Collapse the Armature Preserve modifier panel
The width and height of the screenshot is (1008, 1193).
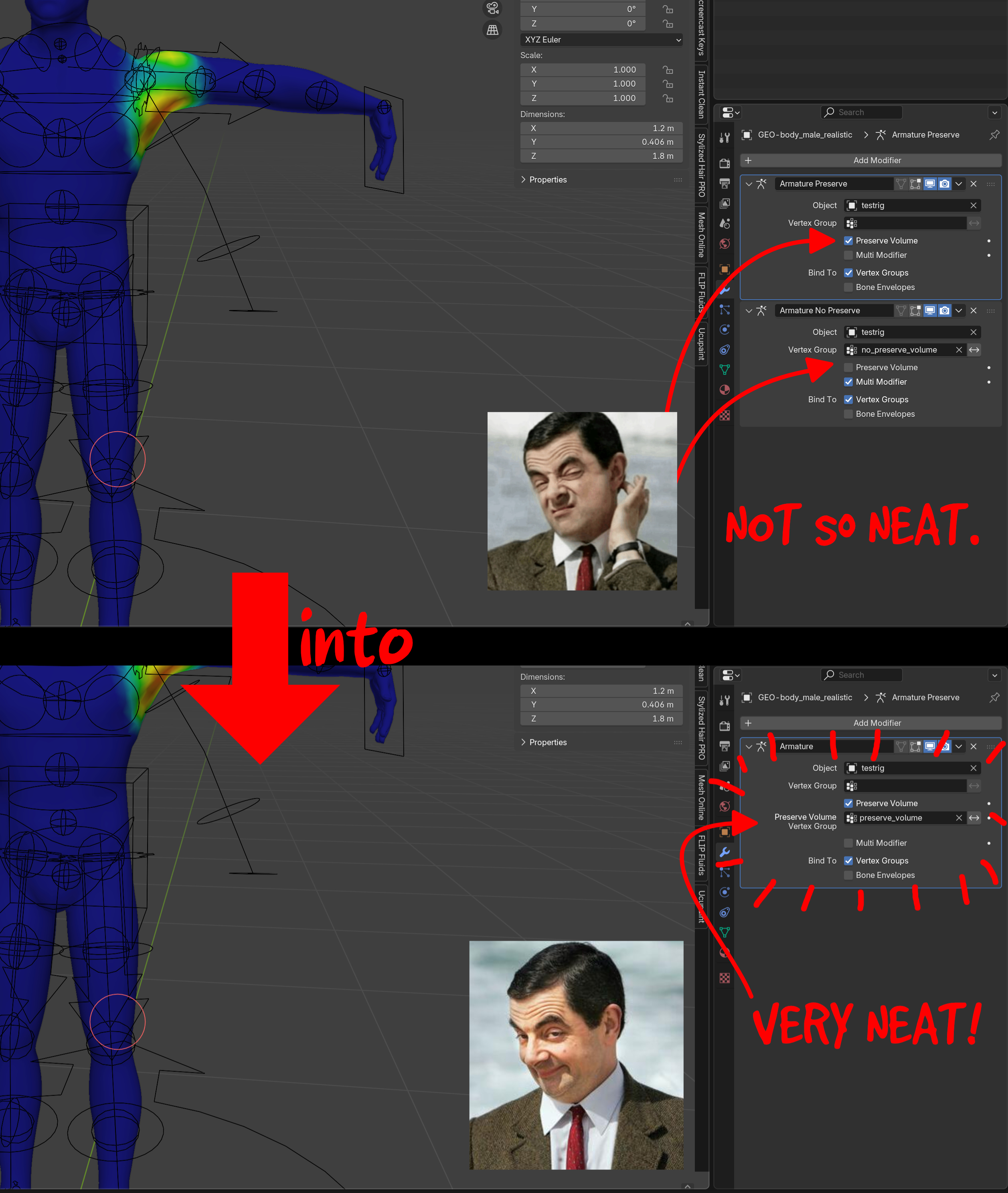click(x=749, y=183)
